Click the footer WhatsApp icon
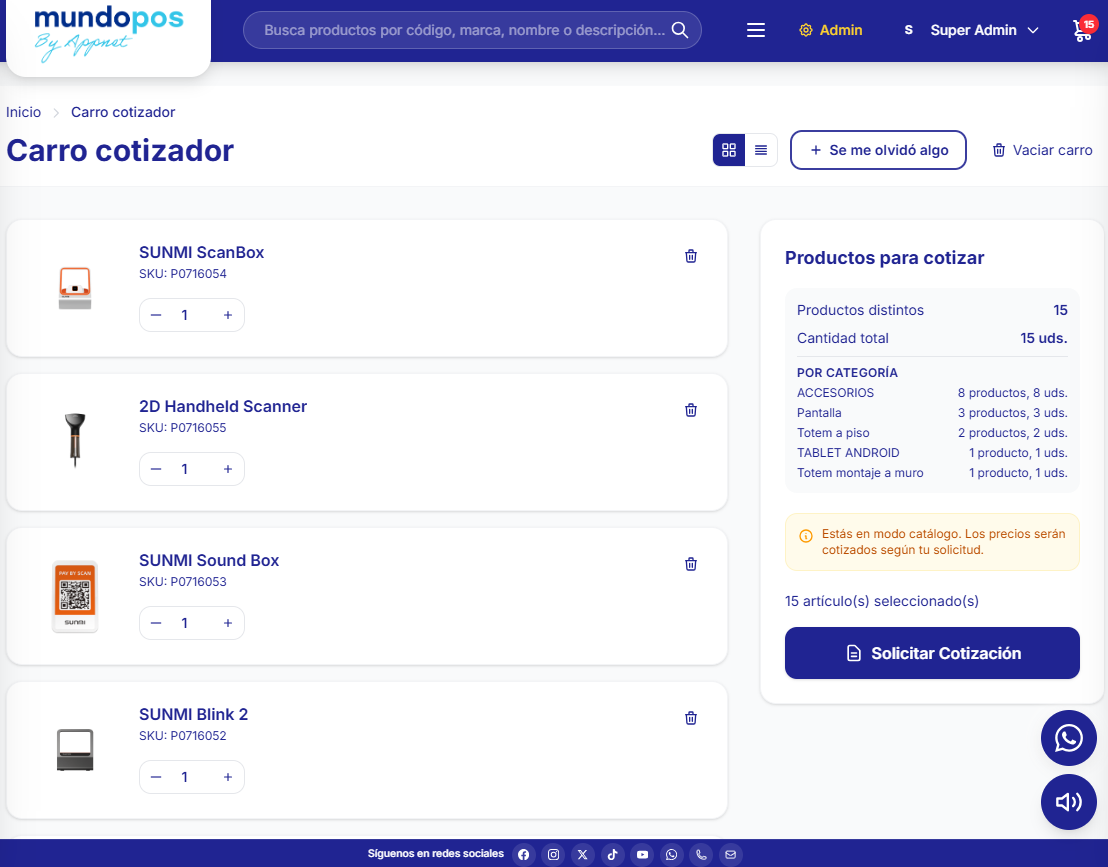 point(671,854)
